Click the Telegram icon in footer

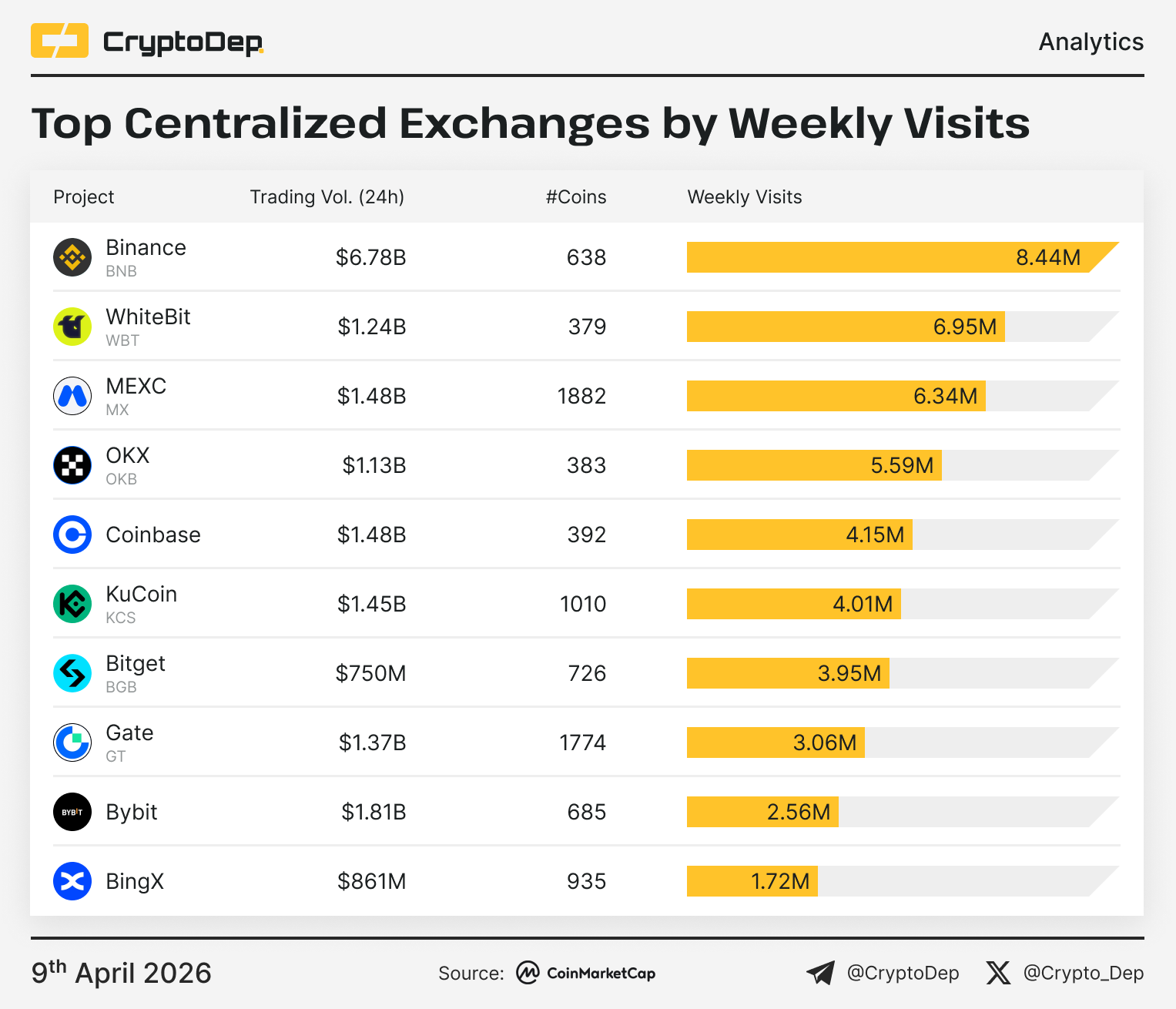coord(820,973)
